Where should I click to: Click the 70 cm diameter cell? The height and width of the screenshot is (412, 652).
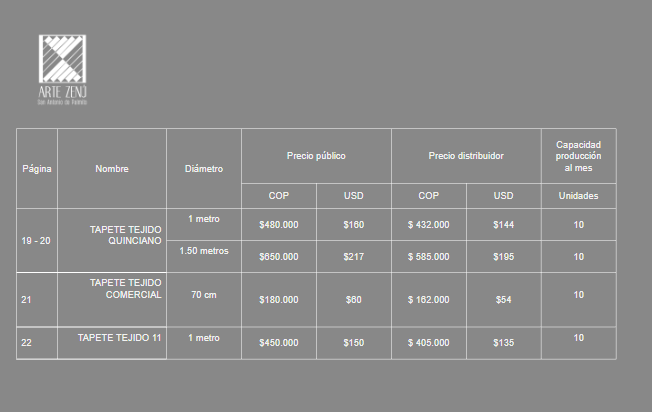tap(204, 300)
